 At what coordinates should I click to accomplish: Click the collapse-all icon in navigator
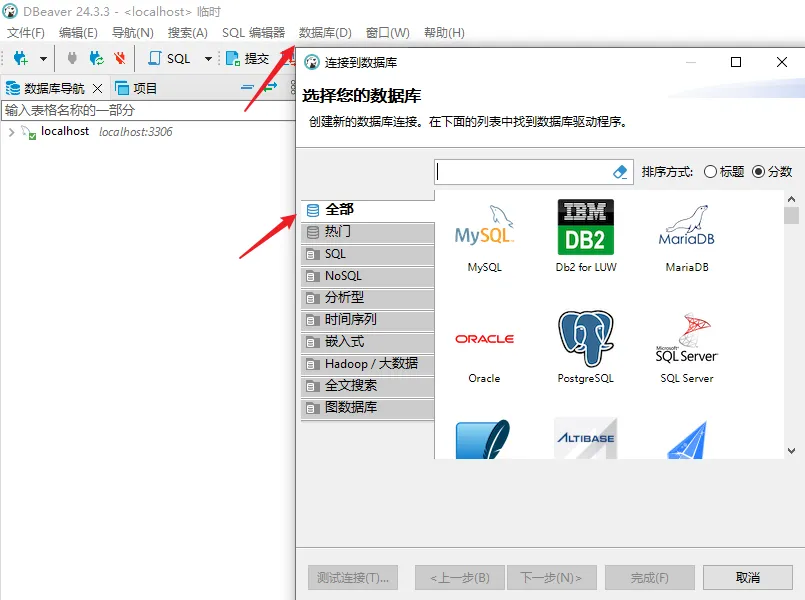click(247, 87)
